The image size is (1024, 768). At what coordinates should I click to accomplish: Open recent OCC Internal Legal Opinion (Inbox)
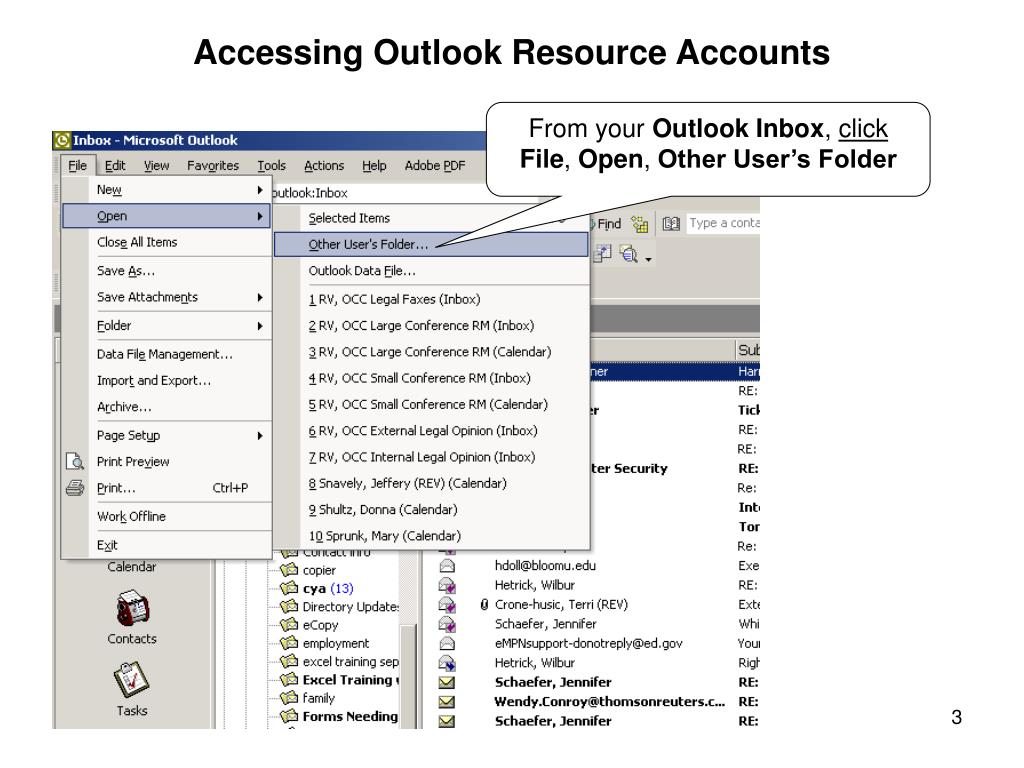431,457
